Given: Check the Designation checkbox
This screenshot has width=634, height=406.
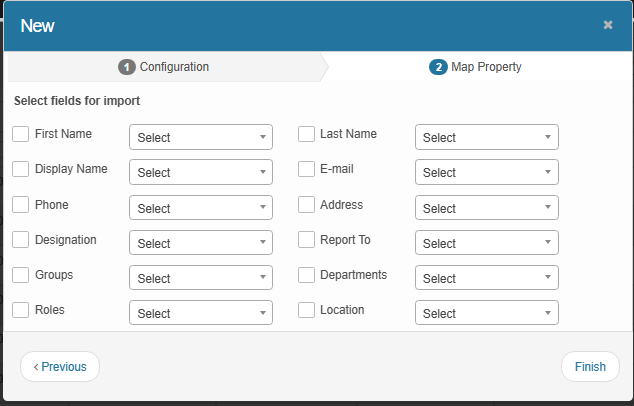Looking at the screenshot, I should click(x=21, y=240).
